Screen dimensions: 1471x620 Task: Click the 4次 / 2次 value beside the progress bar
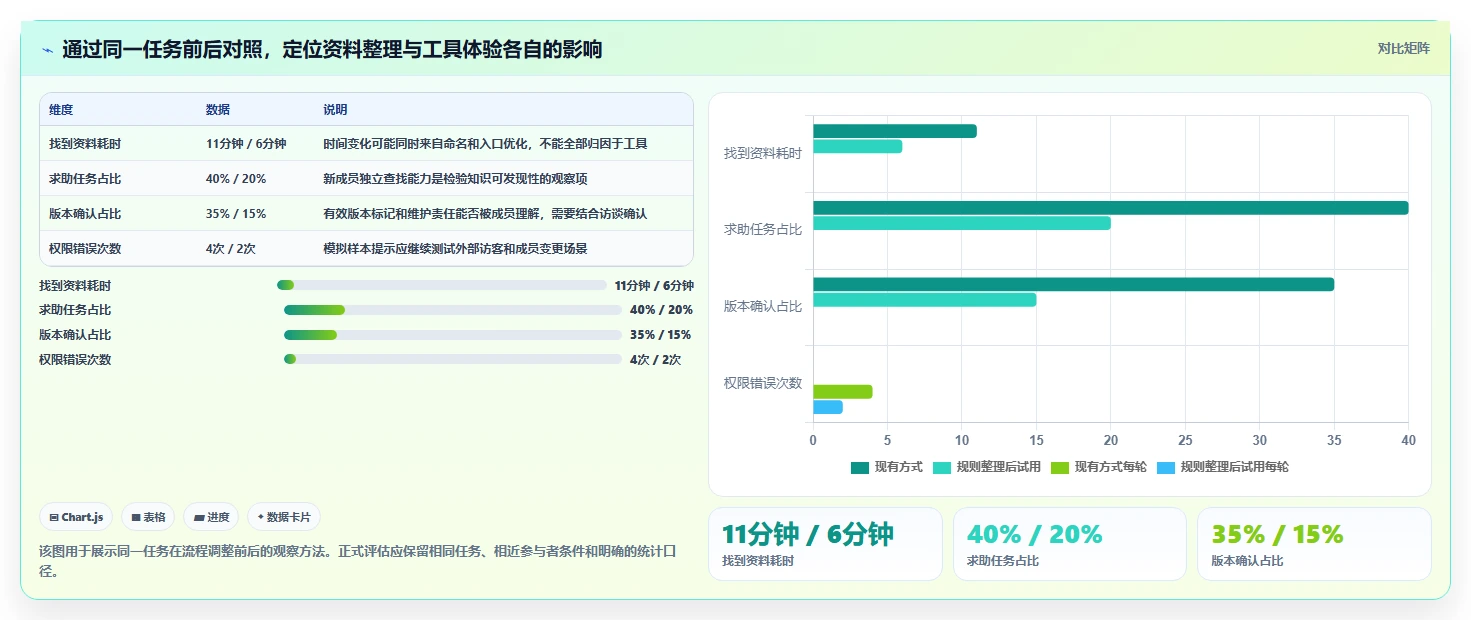pos(655,360)
